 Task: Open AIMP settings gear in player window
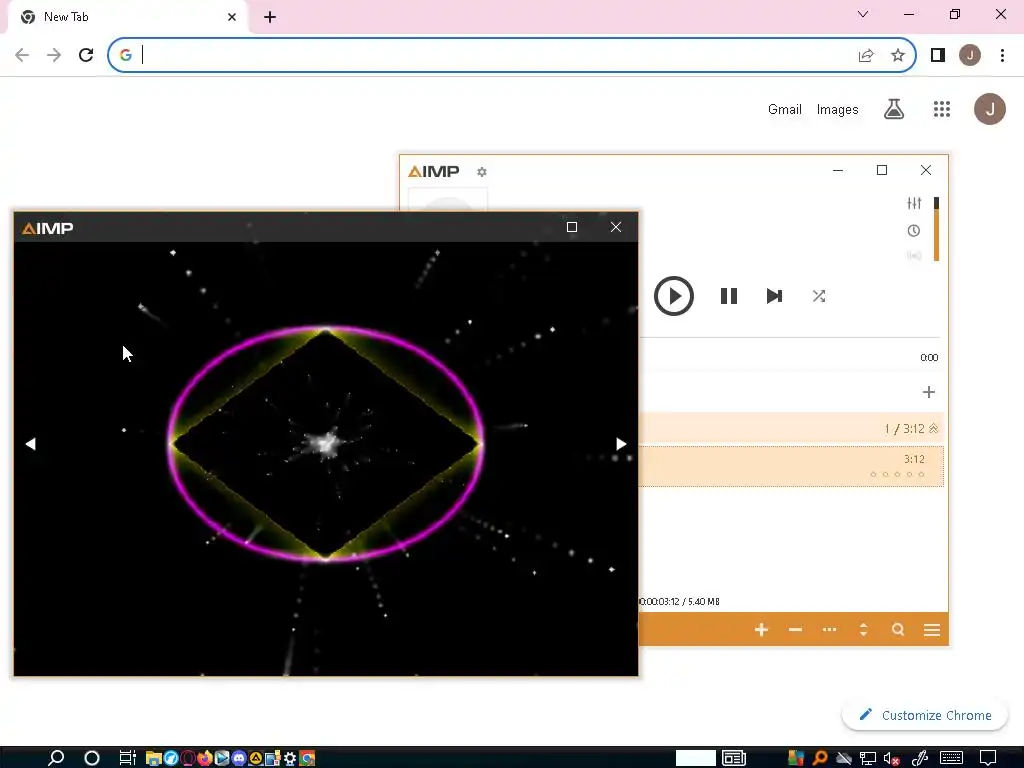pyautogui.click(x=481, y=172)
